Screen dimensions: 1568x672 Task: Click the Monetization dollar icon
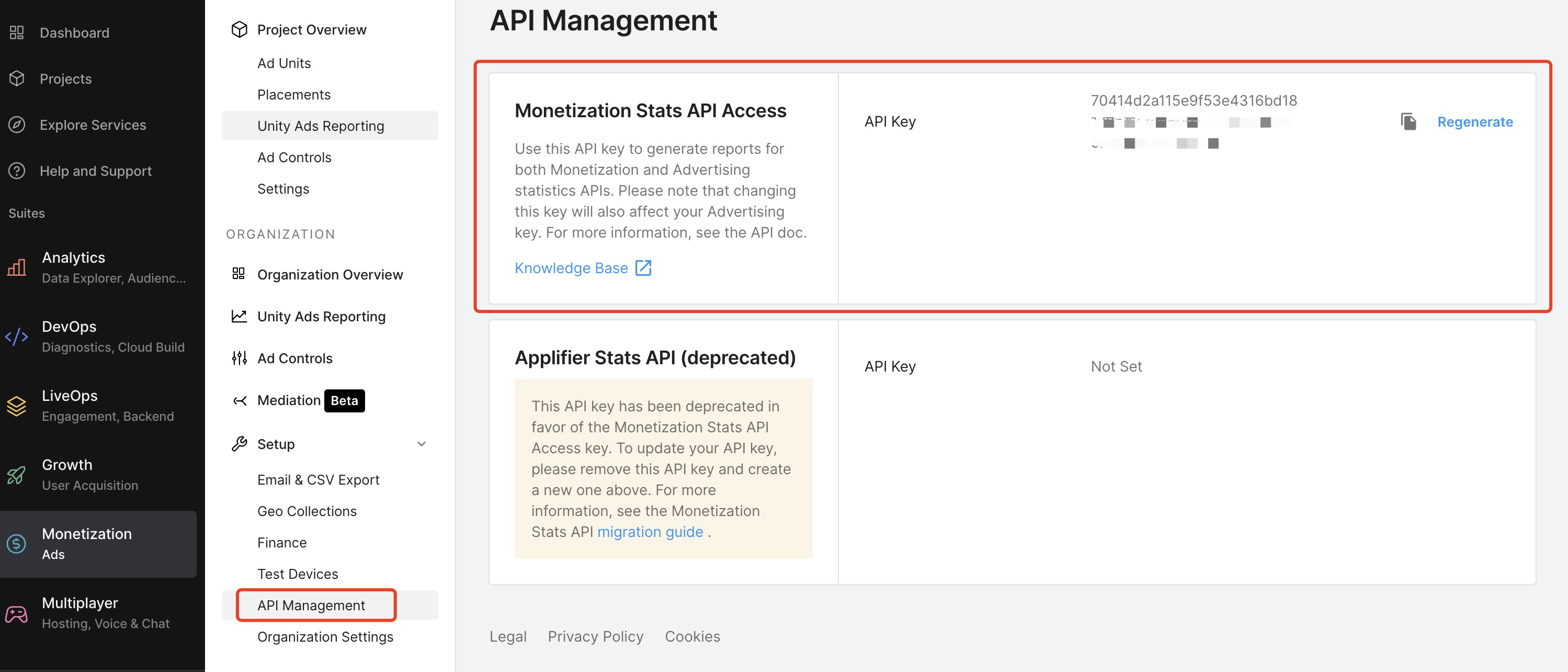click(16, 543)
